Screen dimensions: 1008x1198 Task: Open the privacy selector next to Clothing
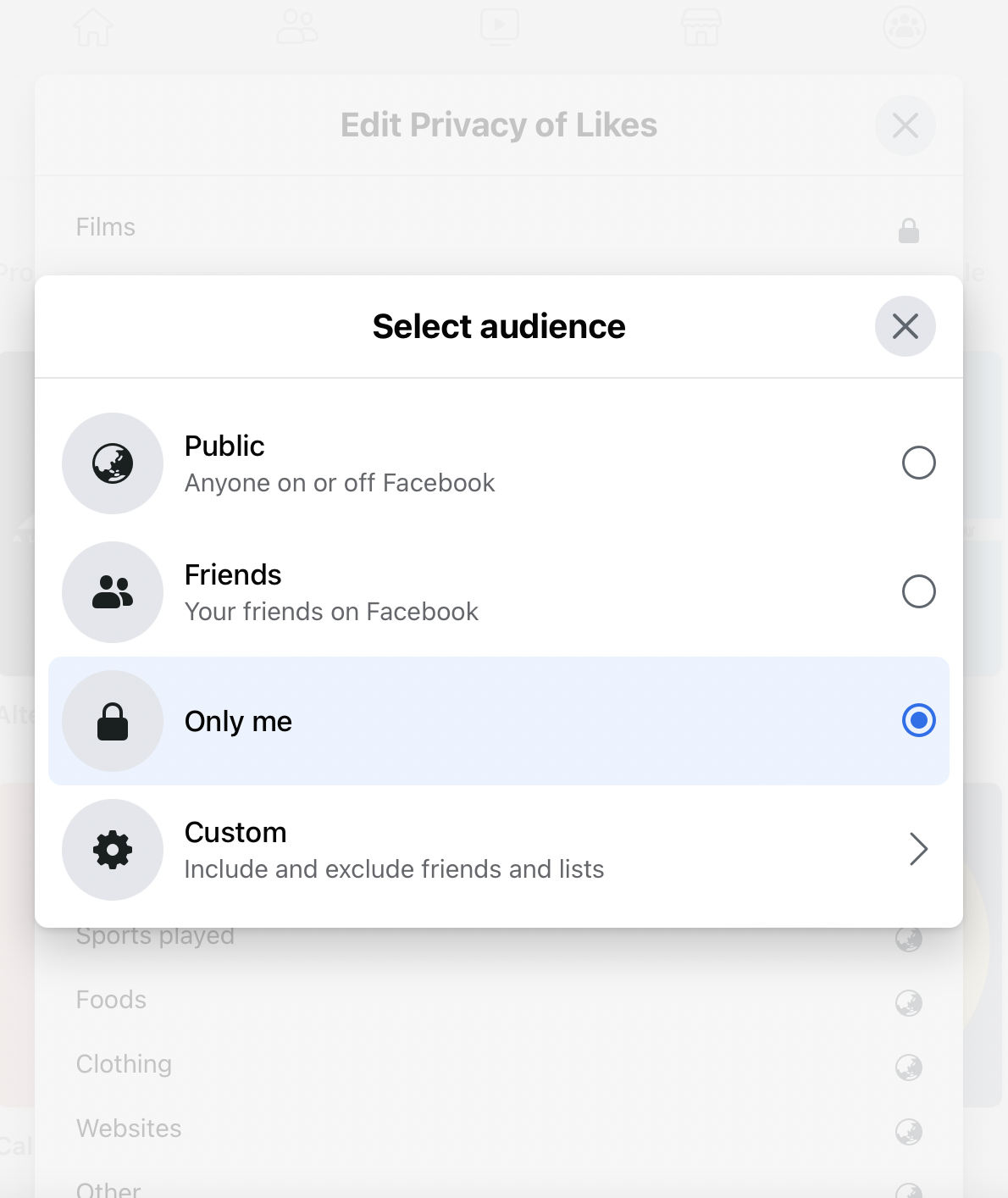(908, 1067)
